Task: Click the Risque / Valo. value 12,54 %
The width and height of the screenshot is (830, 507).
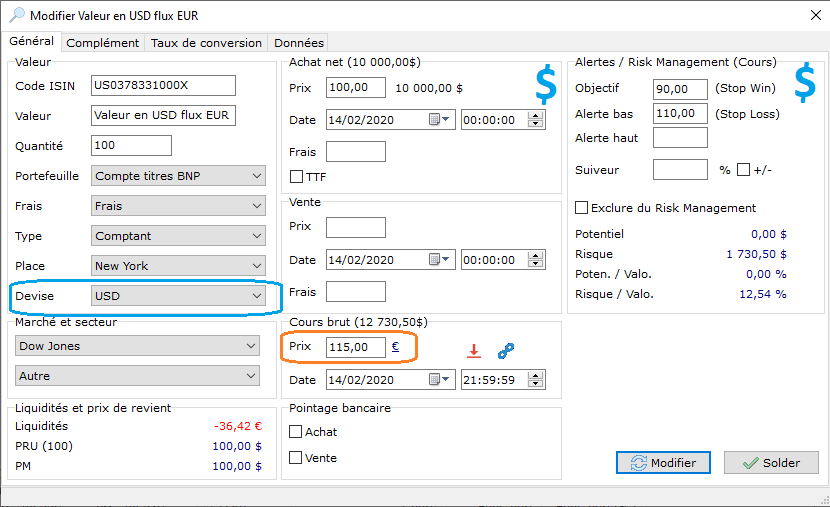Action: tap(763, 294)
